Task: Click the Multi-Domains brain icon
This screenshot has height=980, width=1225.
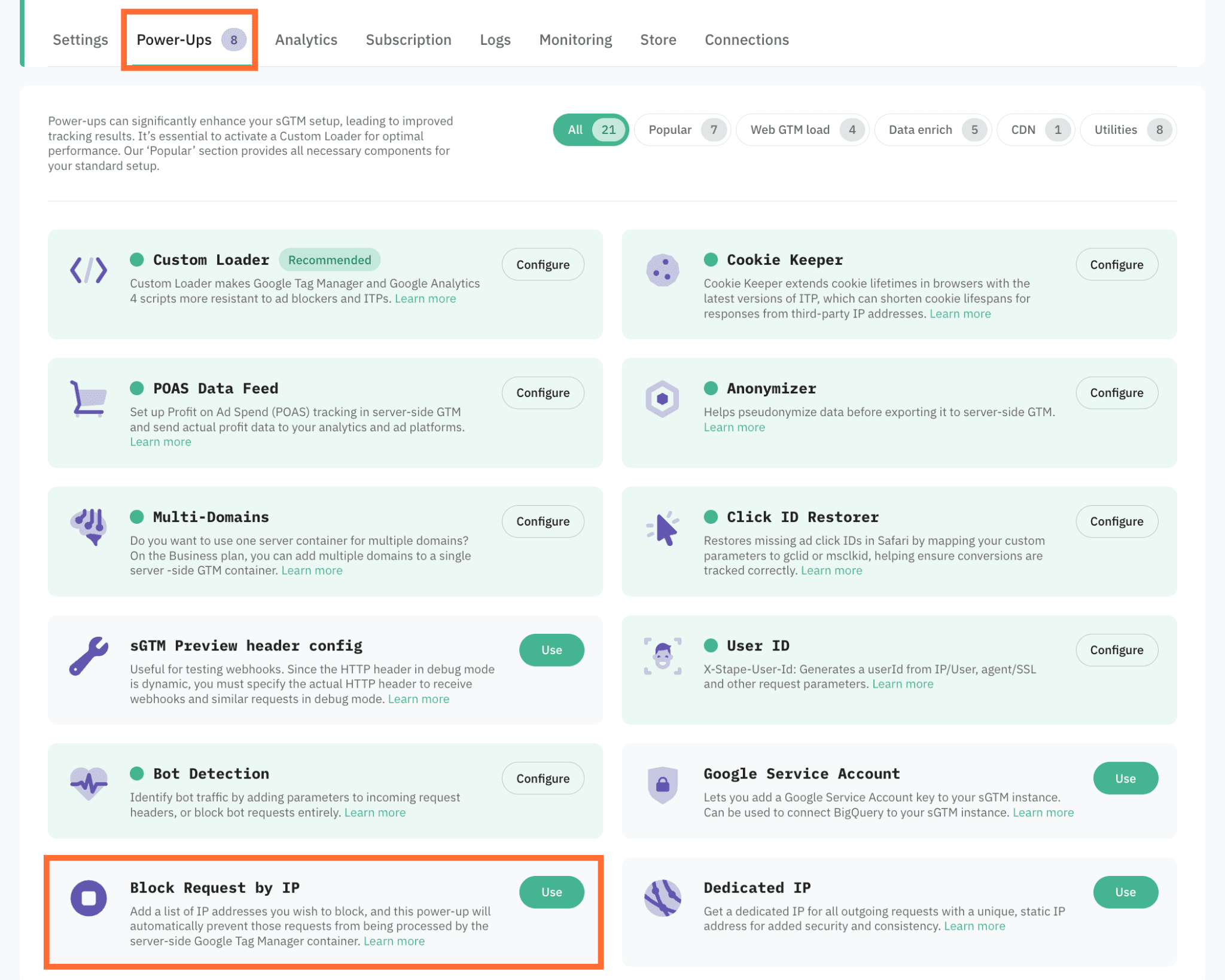Action: coord(89,527)
